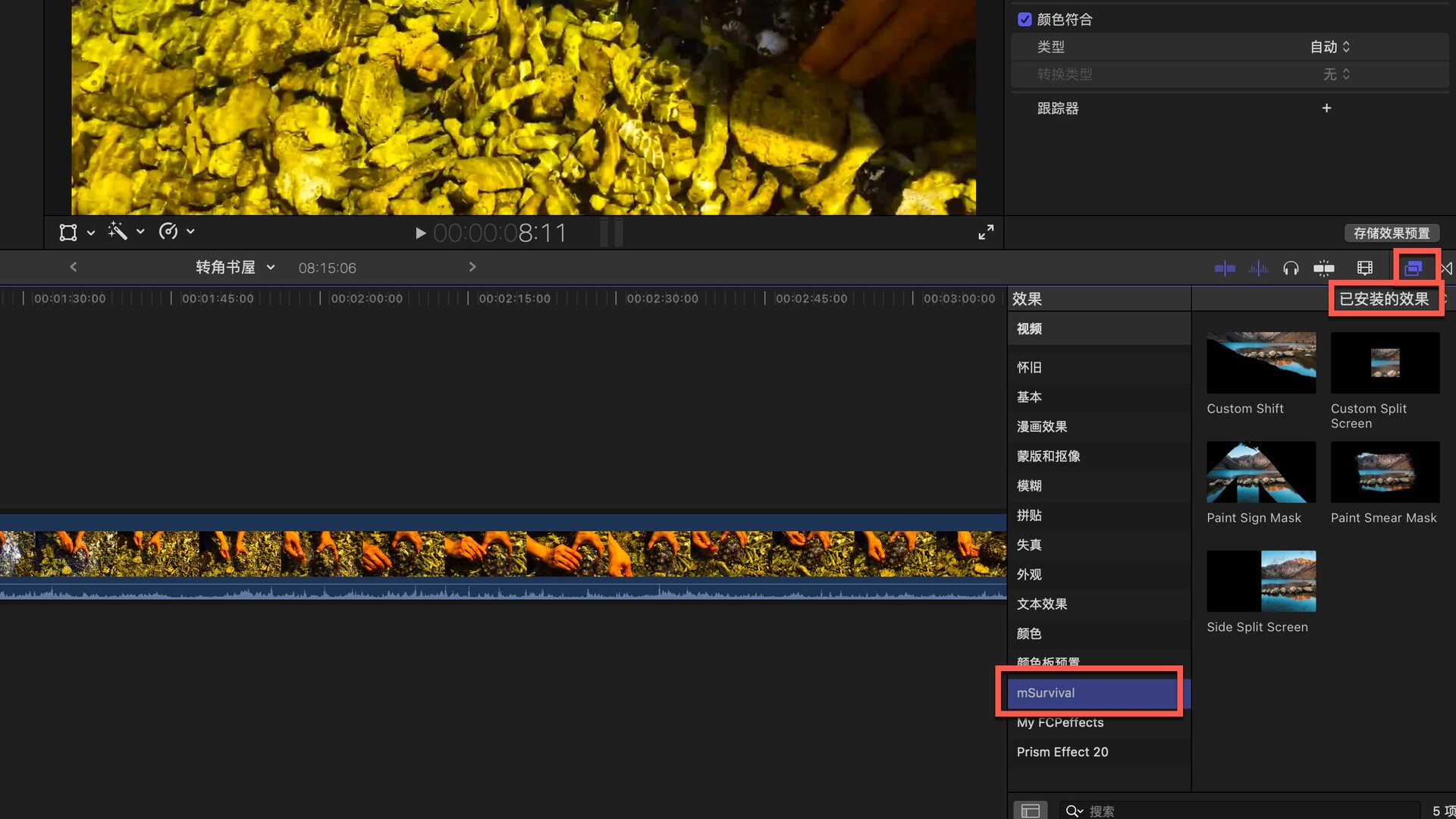1456x819 pixels.
Task: Toggle skimming in the timeline toolbar
Action: pyautogui.click(x=1225, y=268)
